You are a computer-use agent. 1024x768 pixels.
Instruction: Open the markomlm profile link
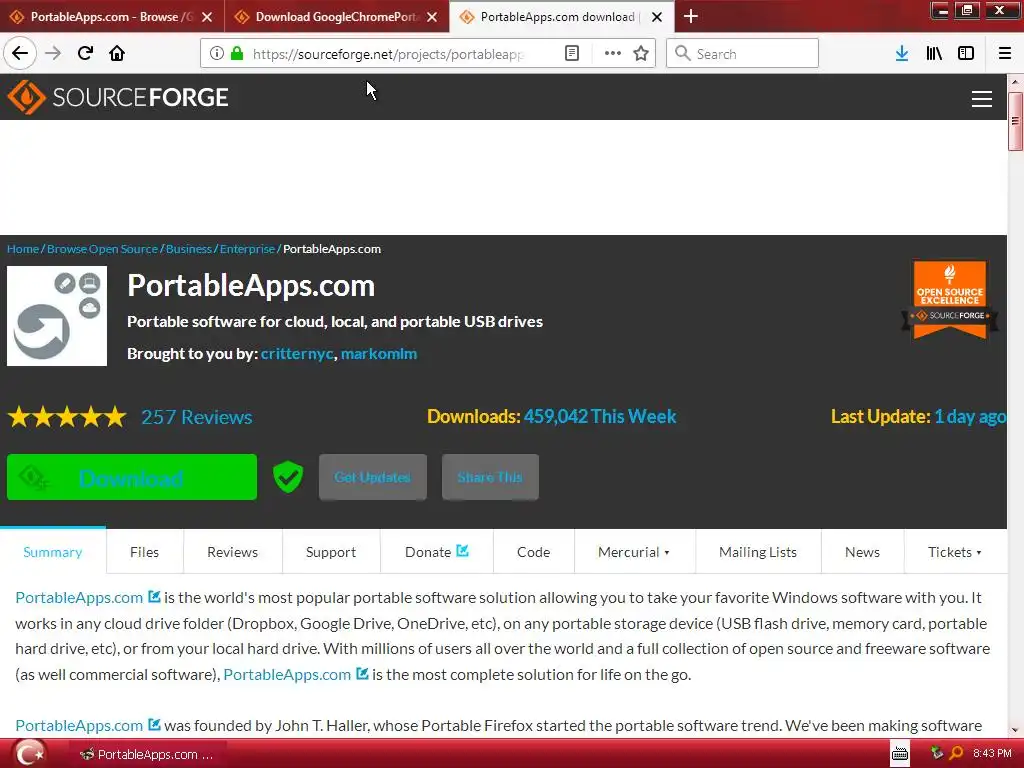pos(379,353)
